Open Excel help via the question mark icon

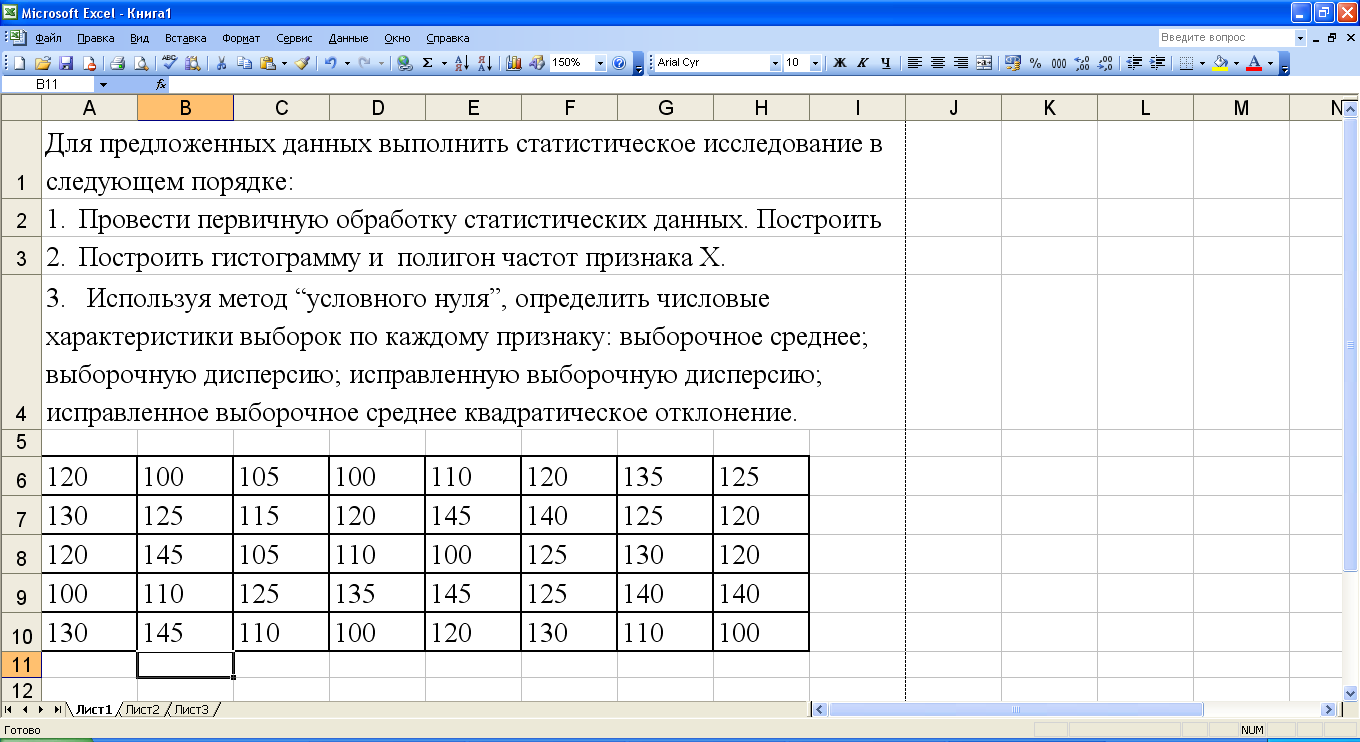click(619, 63)
